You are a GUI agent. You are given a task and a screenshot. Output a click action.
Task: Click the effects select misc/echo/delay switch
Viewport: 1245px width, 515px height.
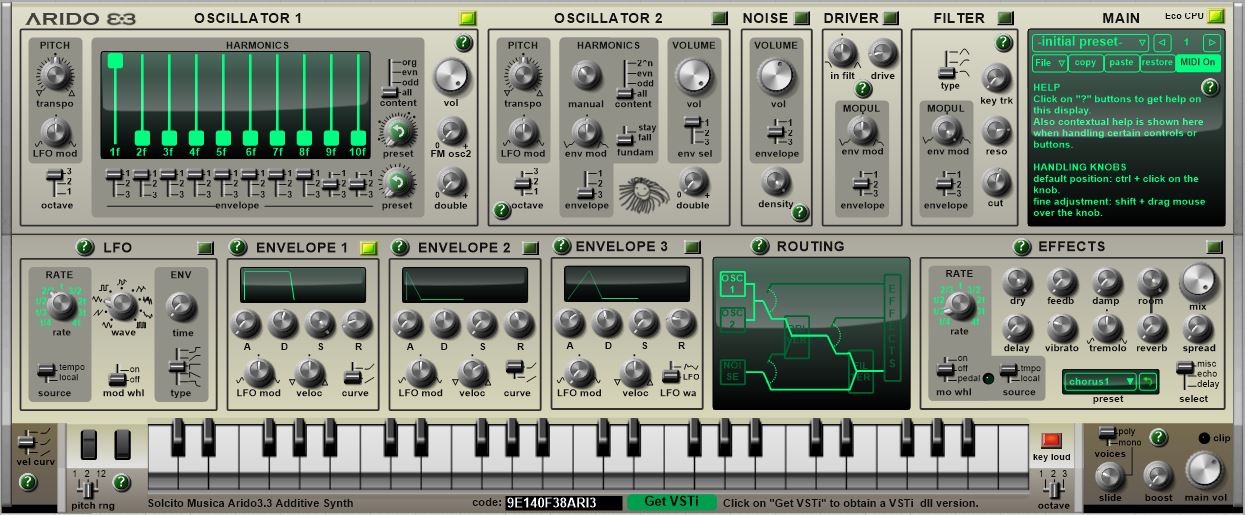pos(1186,371)
